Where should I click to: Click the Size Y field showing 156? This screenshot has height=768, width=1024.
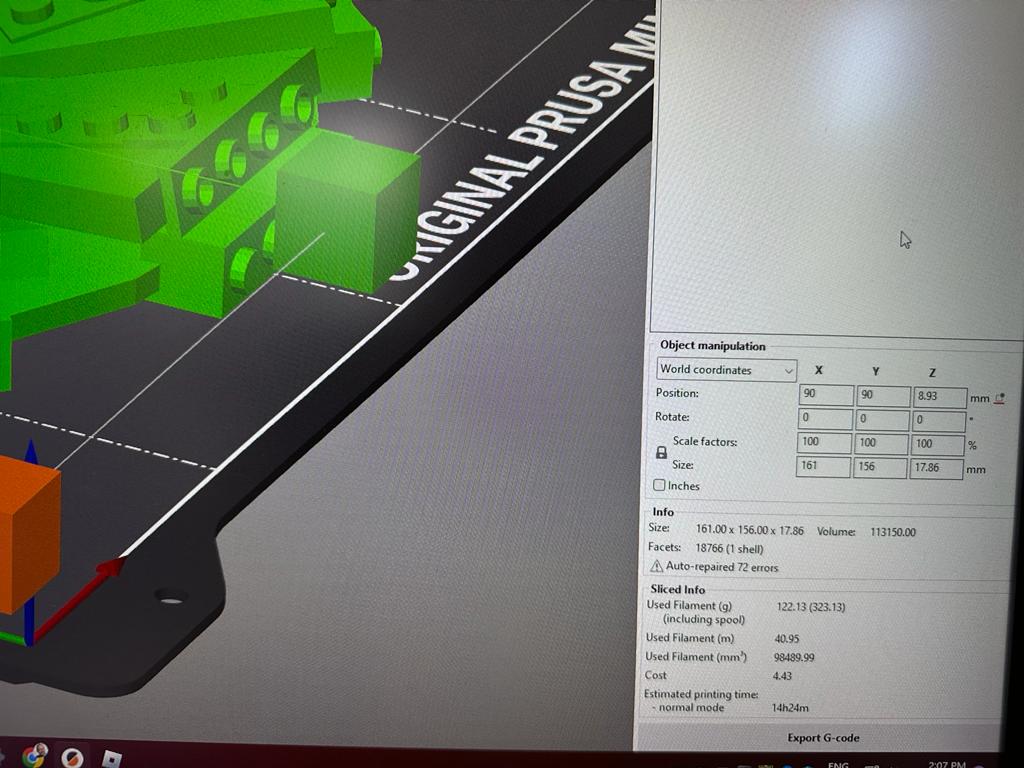(x=880, y=468)
